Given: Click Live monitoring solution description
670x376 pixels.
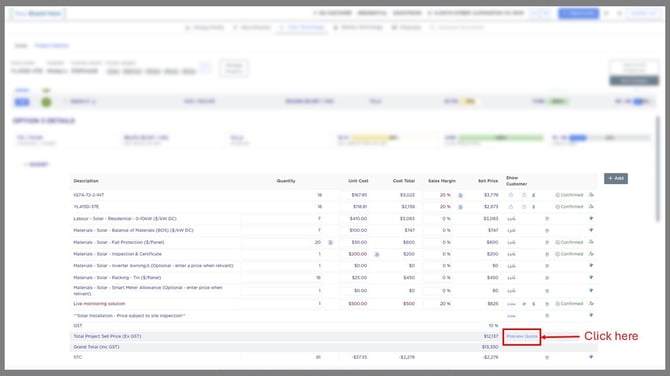Looking at the screenshot, I should 99,304.
